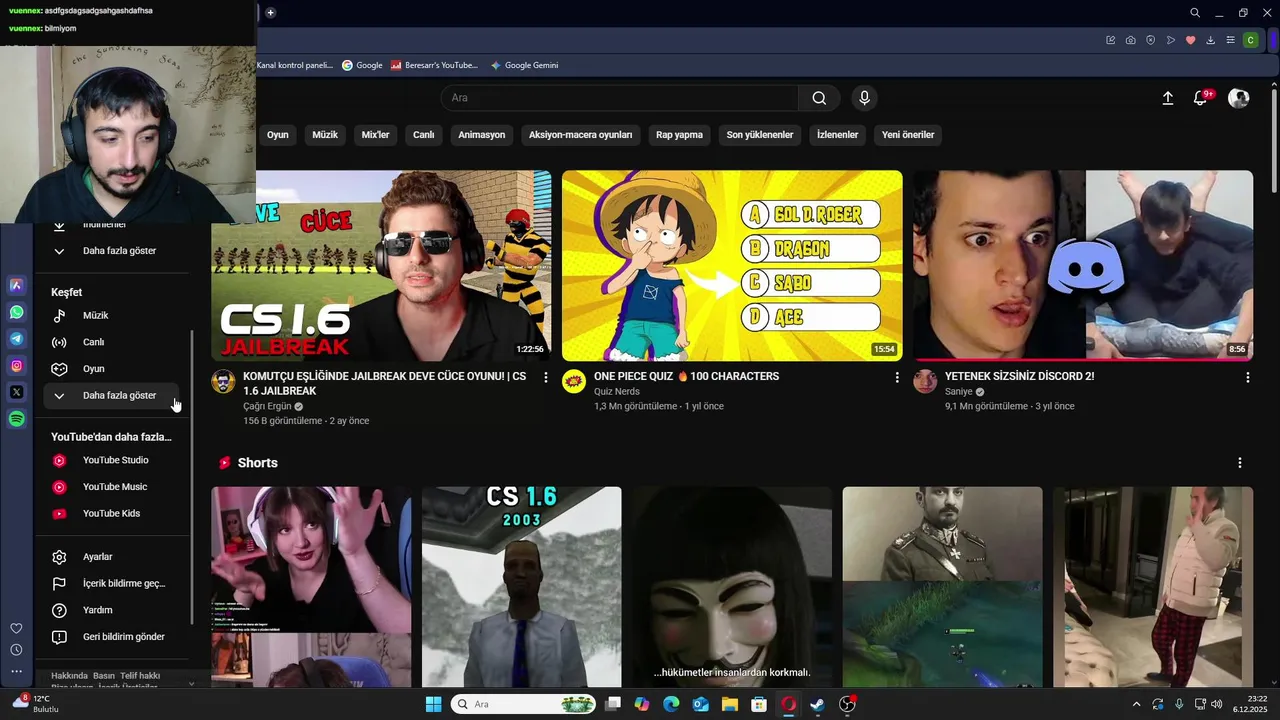Click the YouTube upload/create icon
Viewport: 1280px width, 720px height.
[1167, 98]
